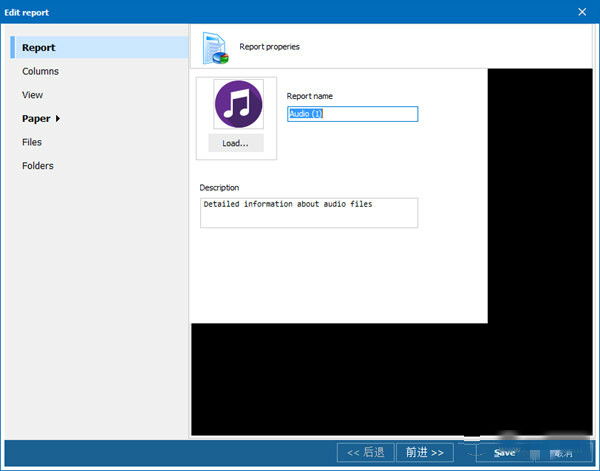Open the Paper section

coord(36,119)
